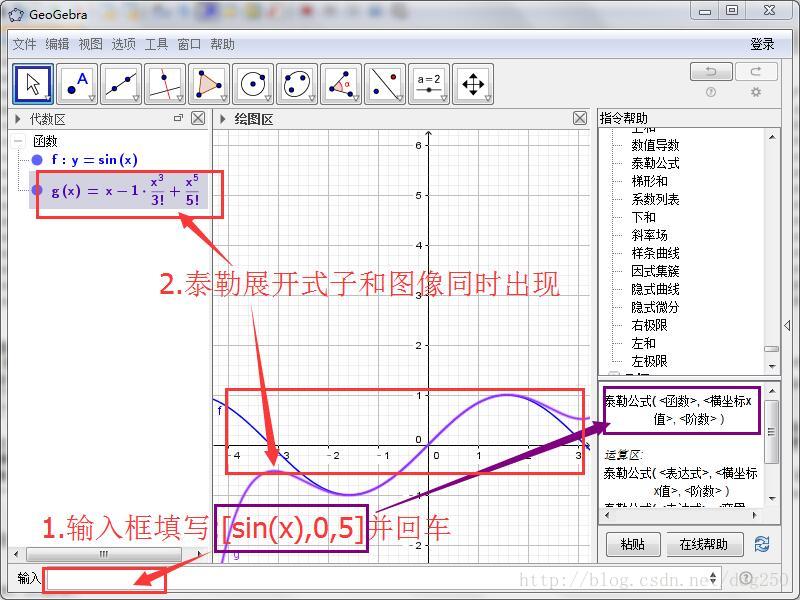800x600 pixels.
Task: Open Slider tool dropdown arrow
Action: [443, 98]
